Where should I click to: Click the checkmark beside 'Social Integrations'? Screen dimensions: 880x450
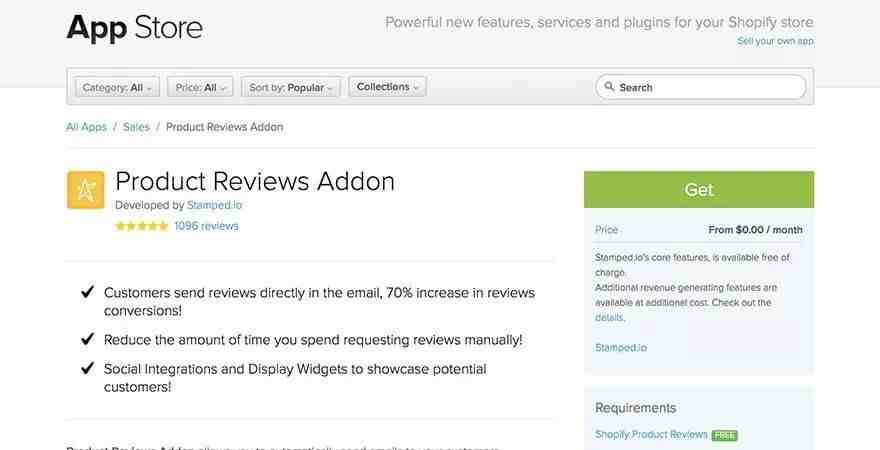tap(88, 368)
